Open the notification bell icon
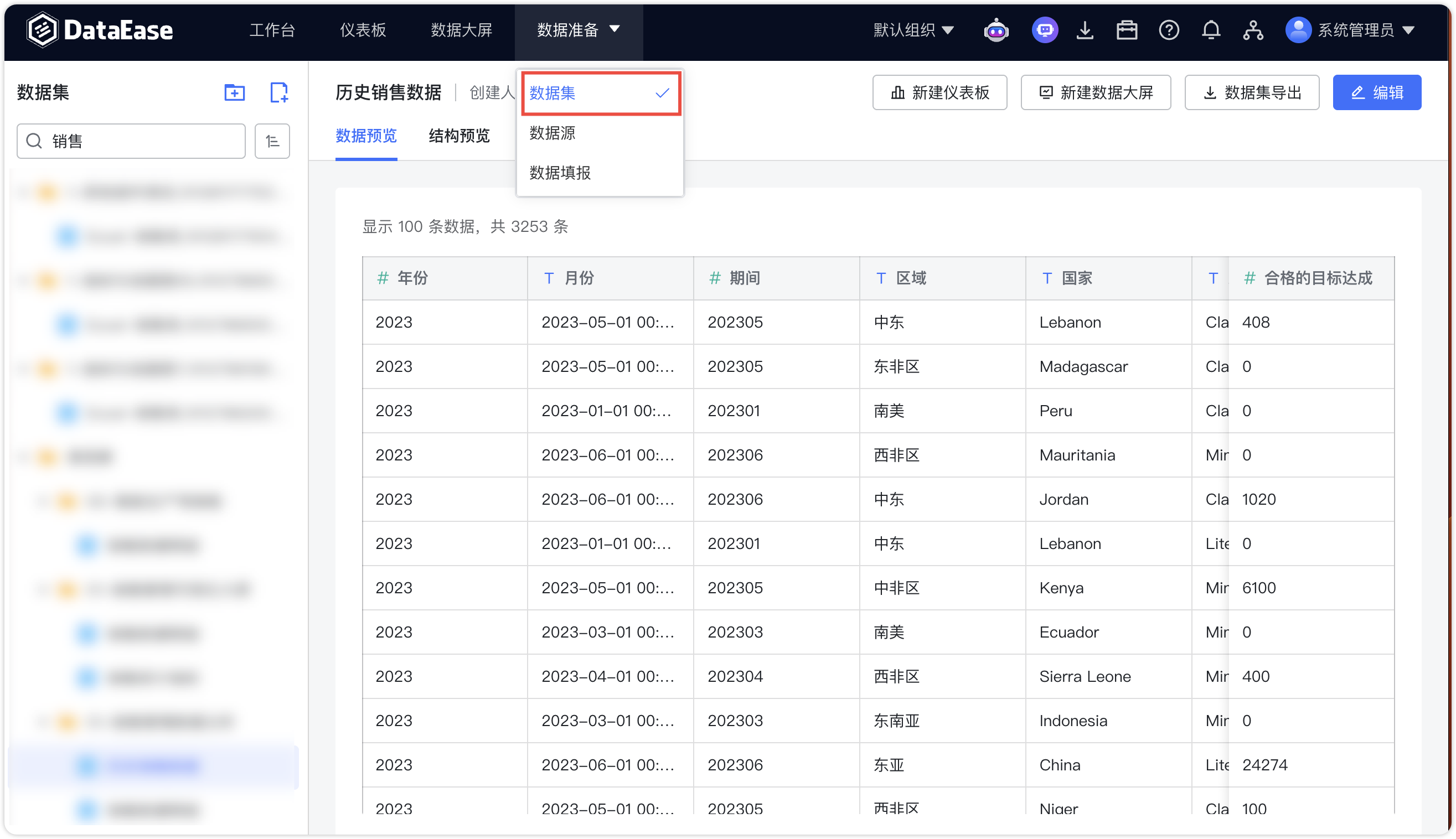This screenshot has height=839, width=1456. [x=1211, y=29]
